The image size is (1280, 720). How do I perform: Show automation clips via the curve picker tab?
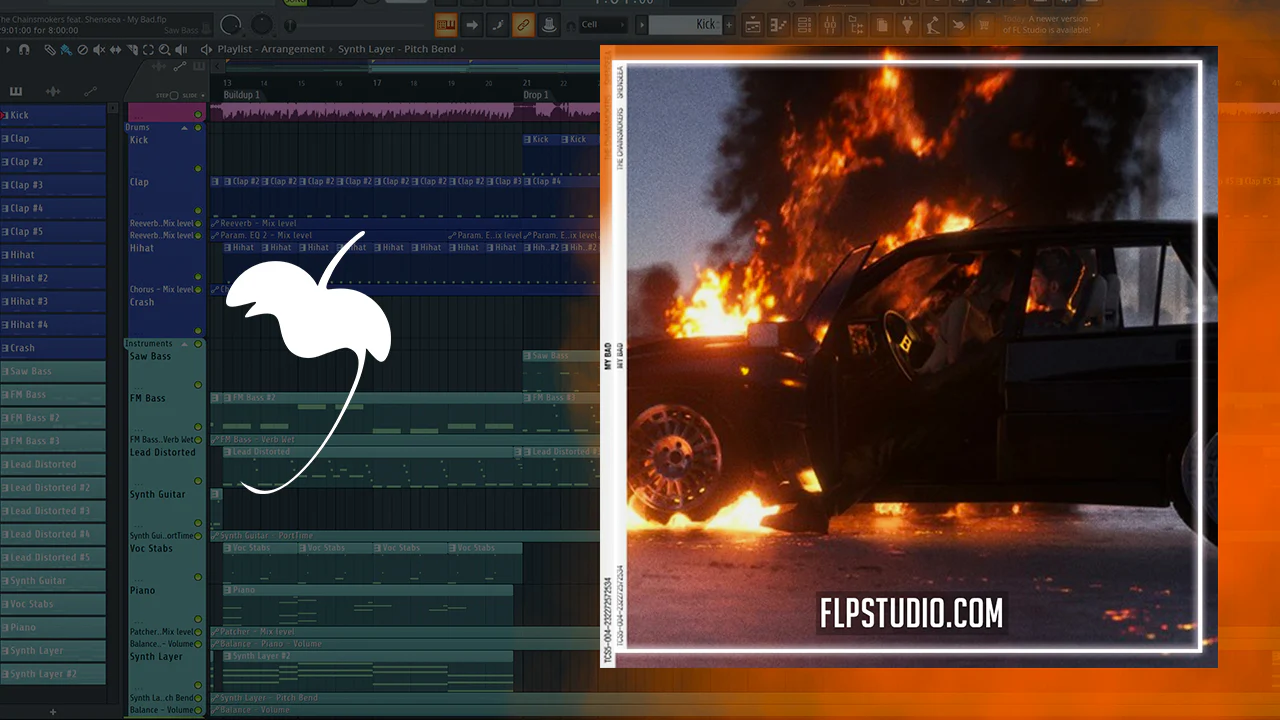[90, 92]
